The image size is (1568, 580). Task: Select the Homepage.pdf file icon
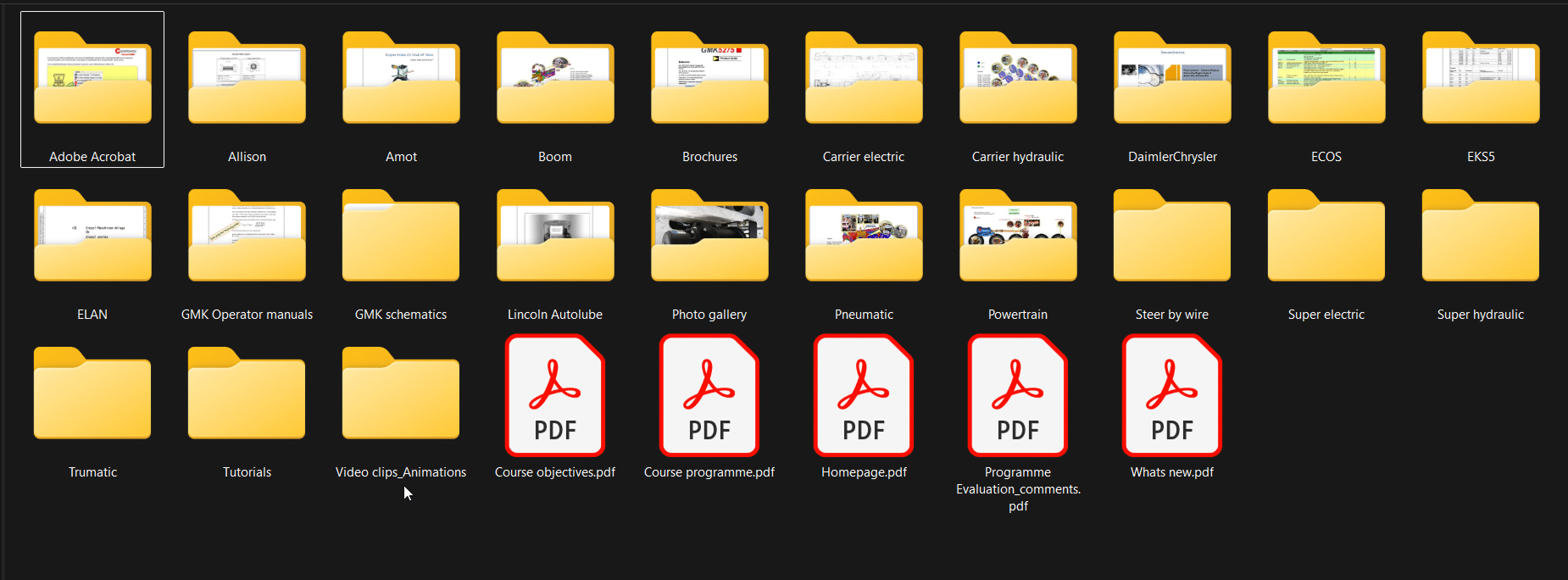point(864,395)
